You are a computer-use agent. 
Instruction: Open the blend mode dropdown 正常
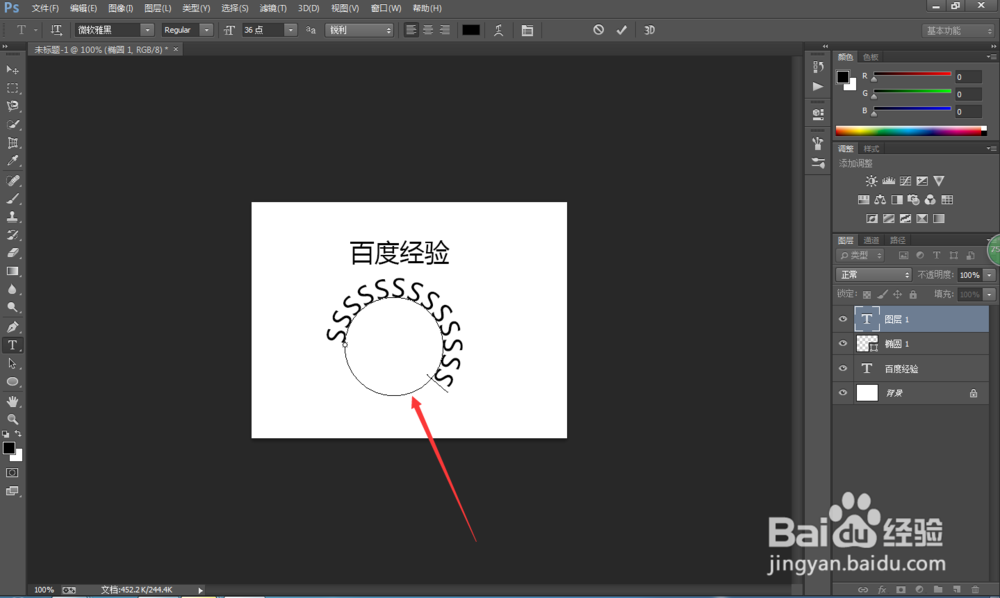click(x=873, y=275)
